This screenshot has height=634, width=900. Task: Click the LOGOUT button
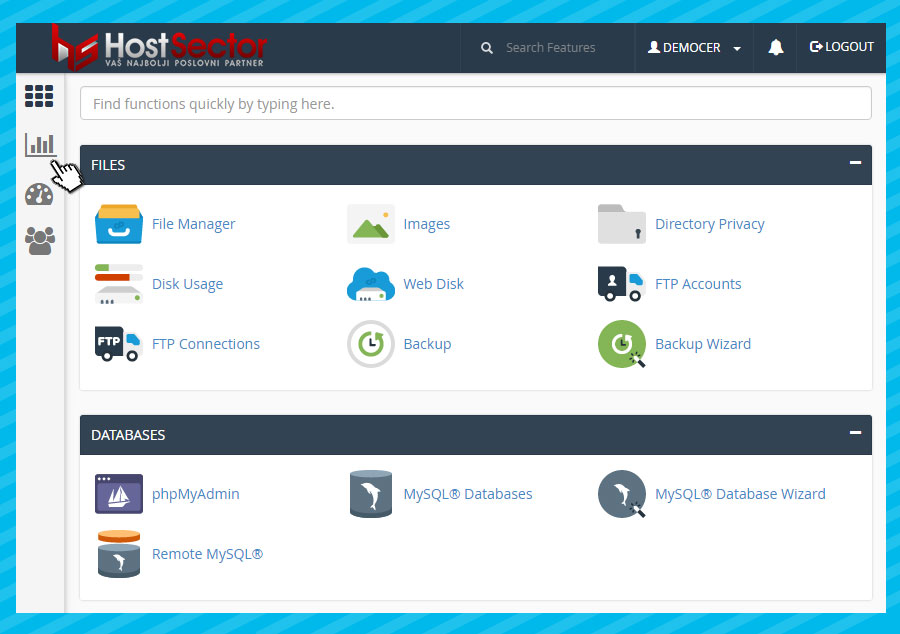pyautogui.click(x=841, y=47)
